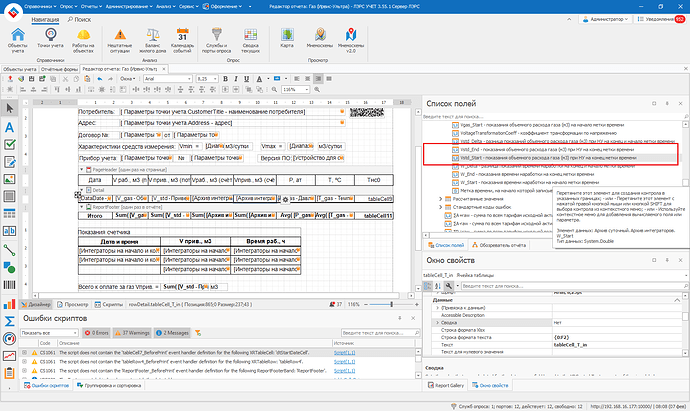Select the Label (A) tool in toolbox
Image resolution: width=690 pixels, height=411 pixels.
[9, 127]
